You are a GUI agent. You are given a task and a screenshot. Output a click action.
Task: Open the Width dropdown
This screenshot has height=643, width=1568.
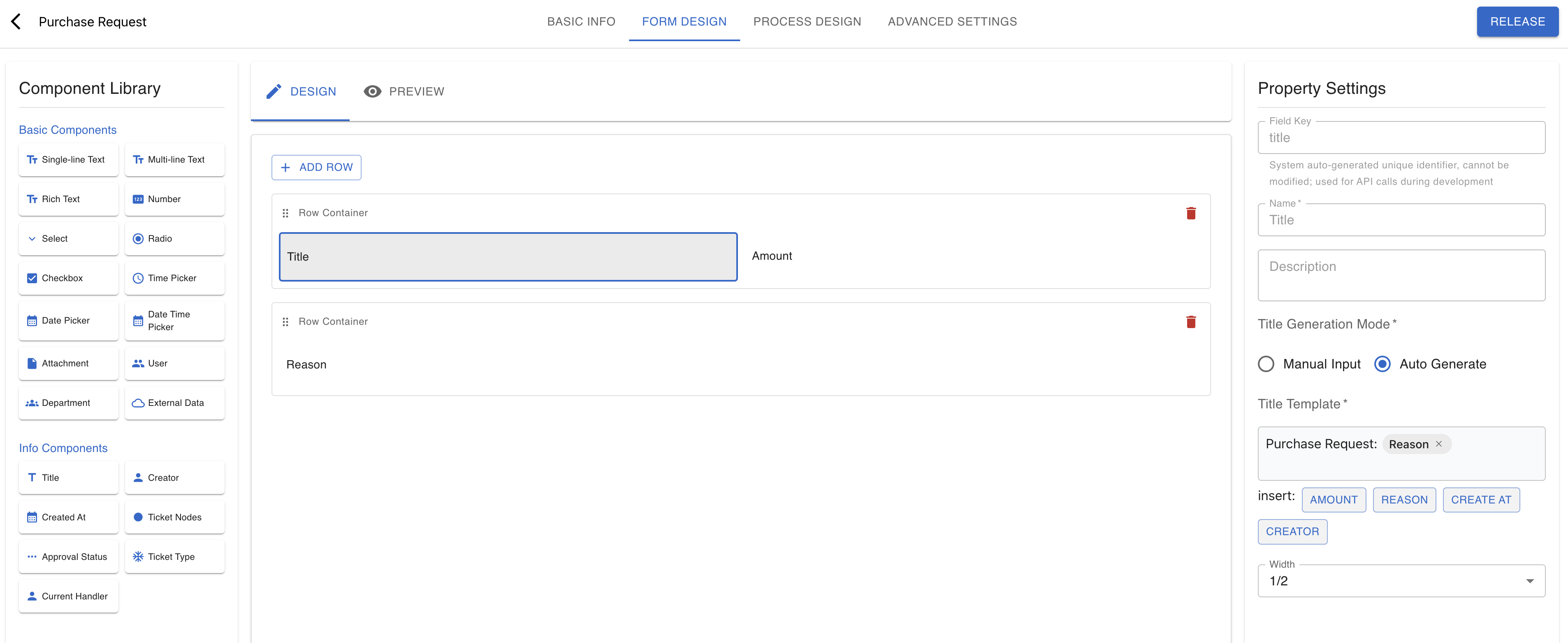tap(1401, 581)
